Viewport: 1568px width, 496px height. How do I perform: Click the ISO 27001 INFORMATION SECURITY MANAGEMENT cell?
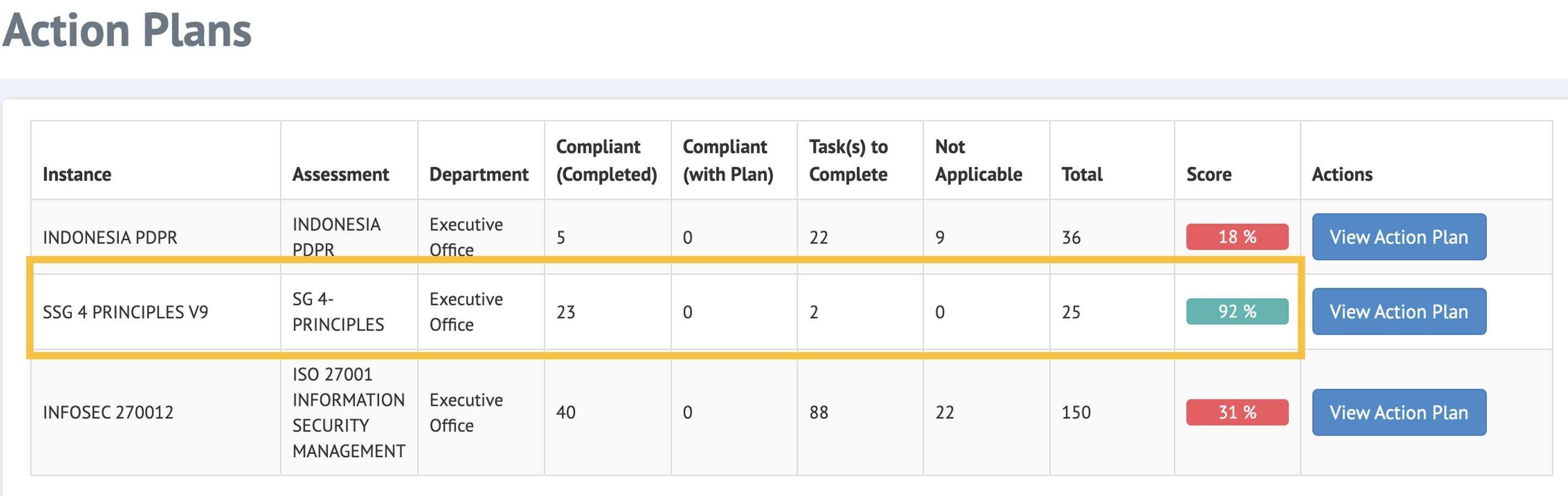pyautogui.click(x=349, y=413)
